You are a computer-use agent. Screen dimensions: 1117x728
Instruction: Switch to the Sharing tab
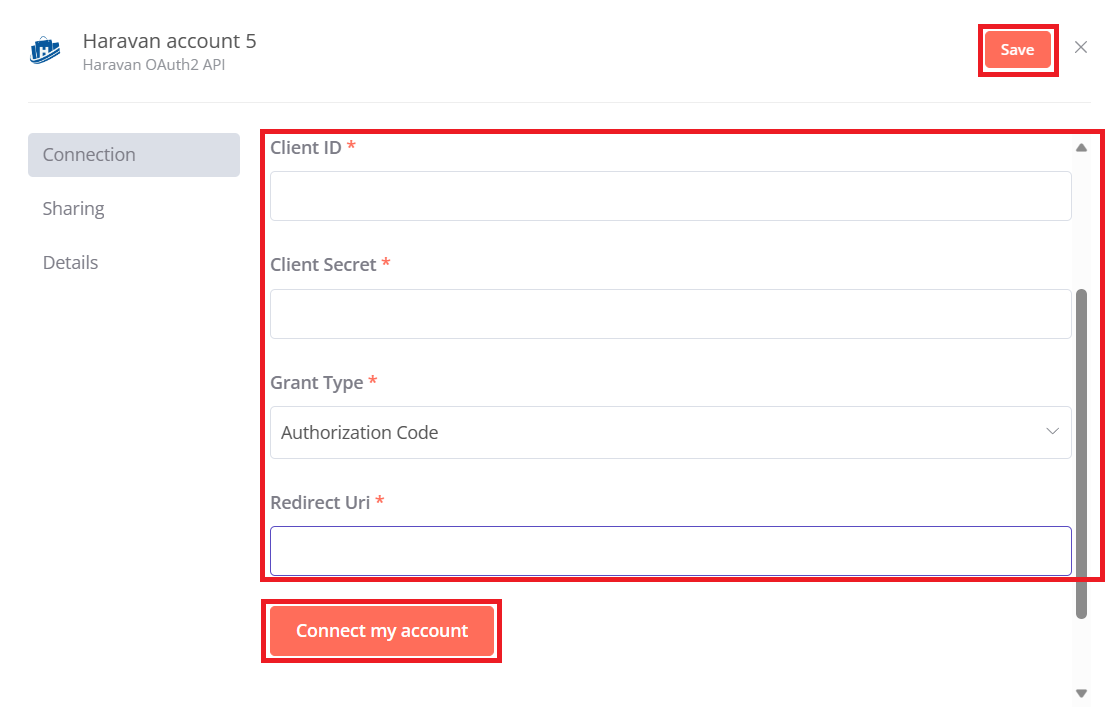[x=74, y=209]
